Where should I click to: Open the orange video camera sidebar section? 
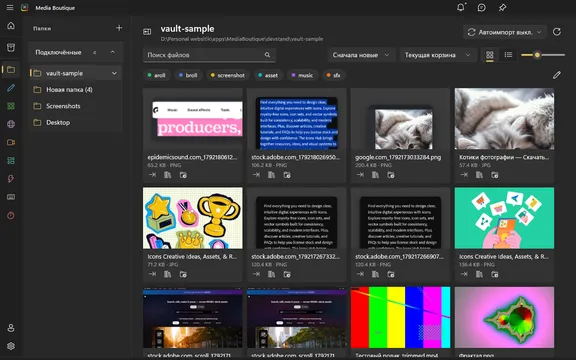(x=11, y=142)
